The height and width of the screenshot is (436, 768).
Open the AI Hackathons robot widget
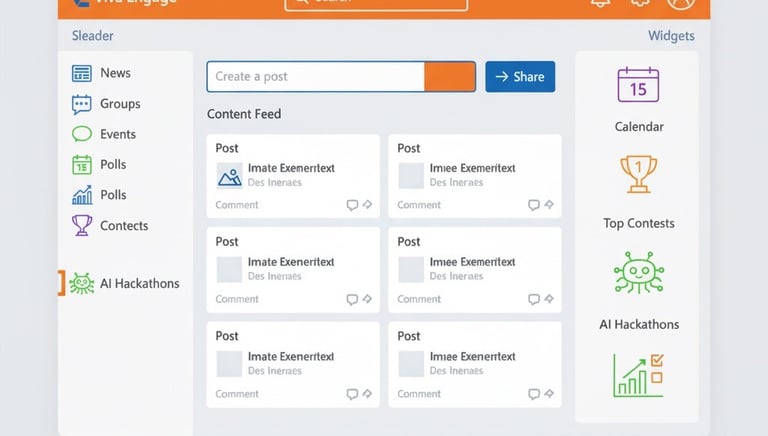pos(638,273)
